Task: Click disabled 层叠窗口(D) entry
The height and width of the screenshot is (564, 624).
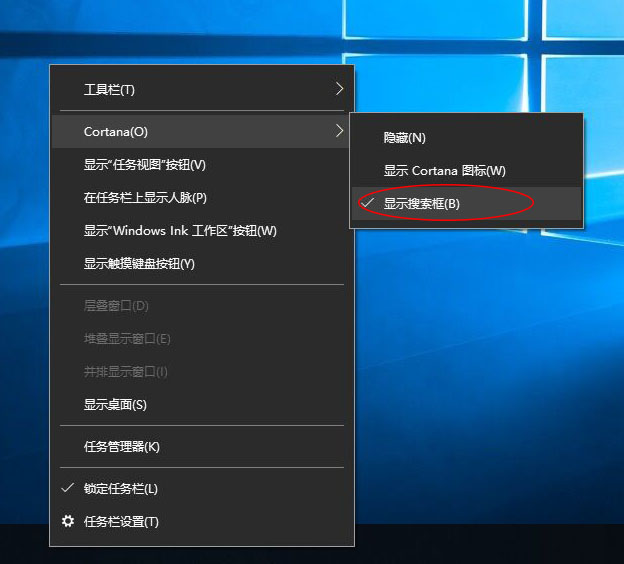Action: click(x=202, y=306)
